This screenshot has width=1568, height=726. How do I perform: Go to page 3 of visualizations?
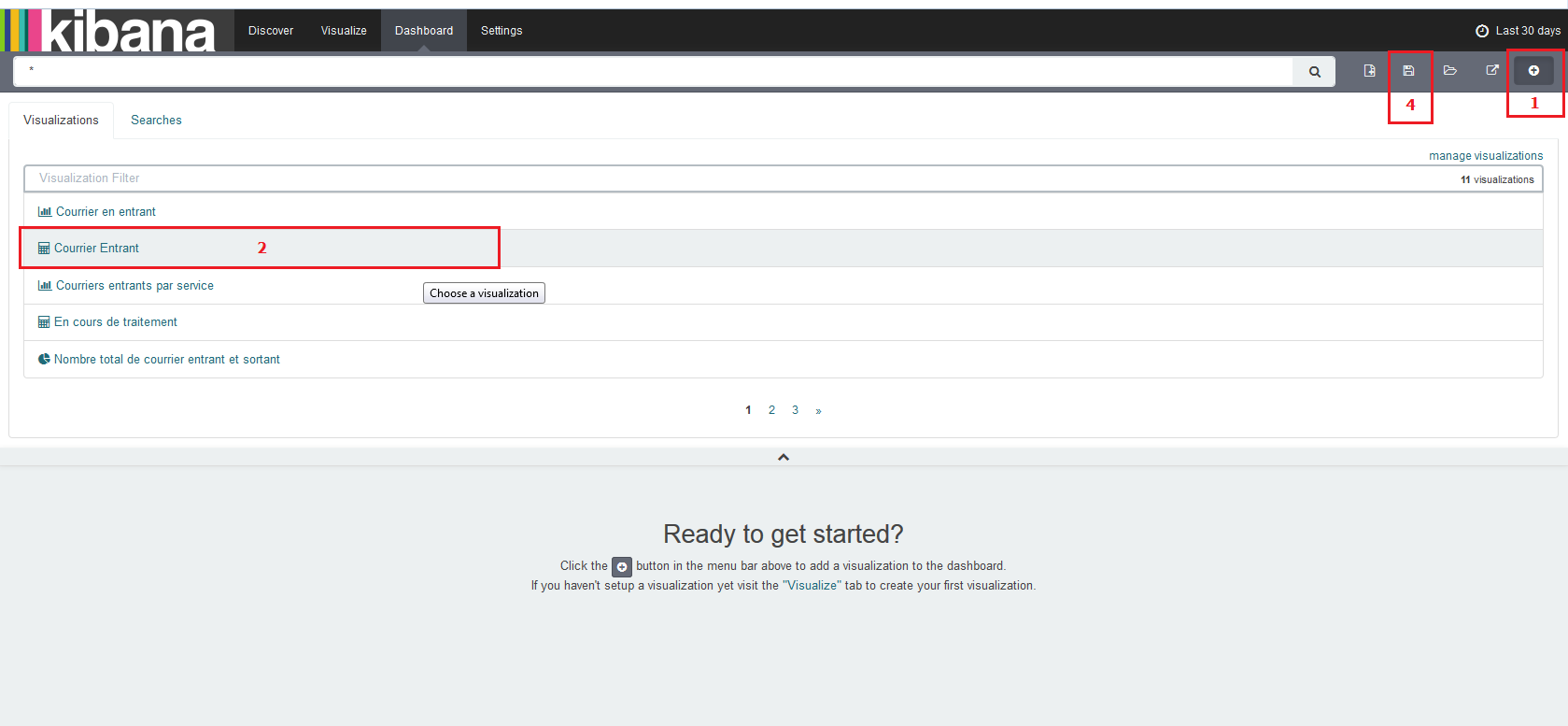pos(795,410)
